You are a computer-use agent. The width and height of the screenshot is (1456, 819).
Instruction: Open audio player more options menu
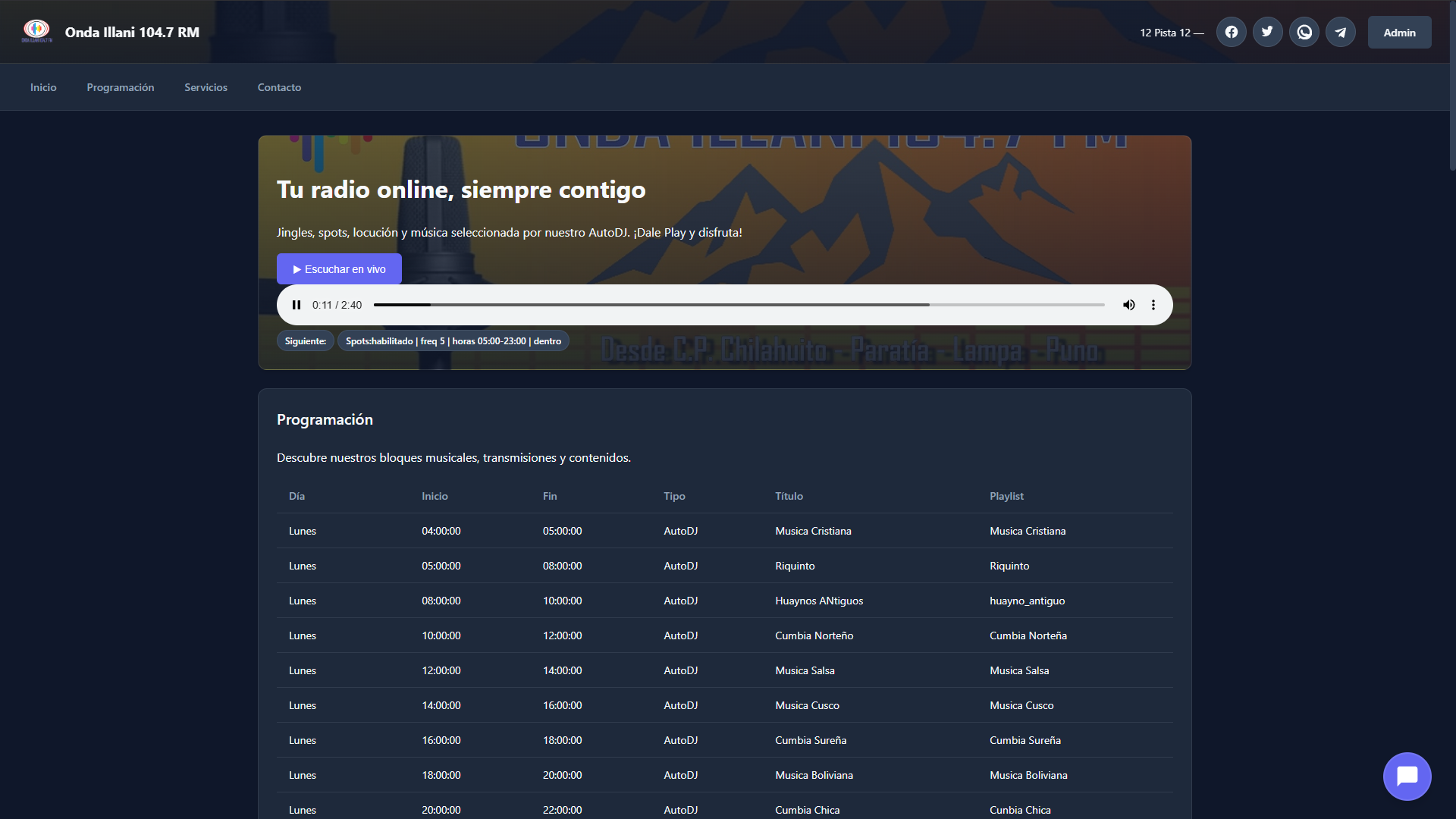(x=1153, y=305)
